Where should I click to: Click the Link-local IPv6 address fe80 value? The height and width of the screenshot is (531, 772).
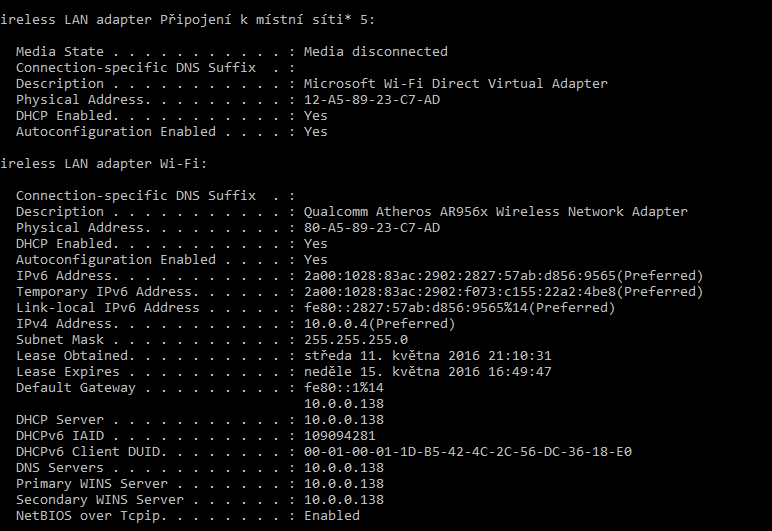(x=459, y=308)
